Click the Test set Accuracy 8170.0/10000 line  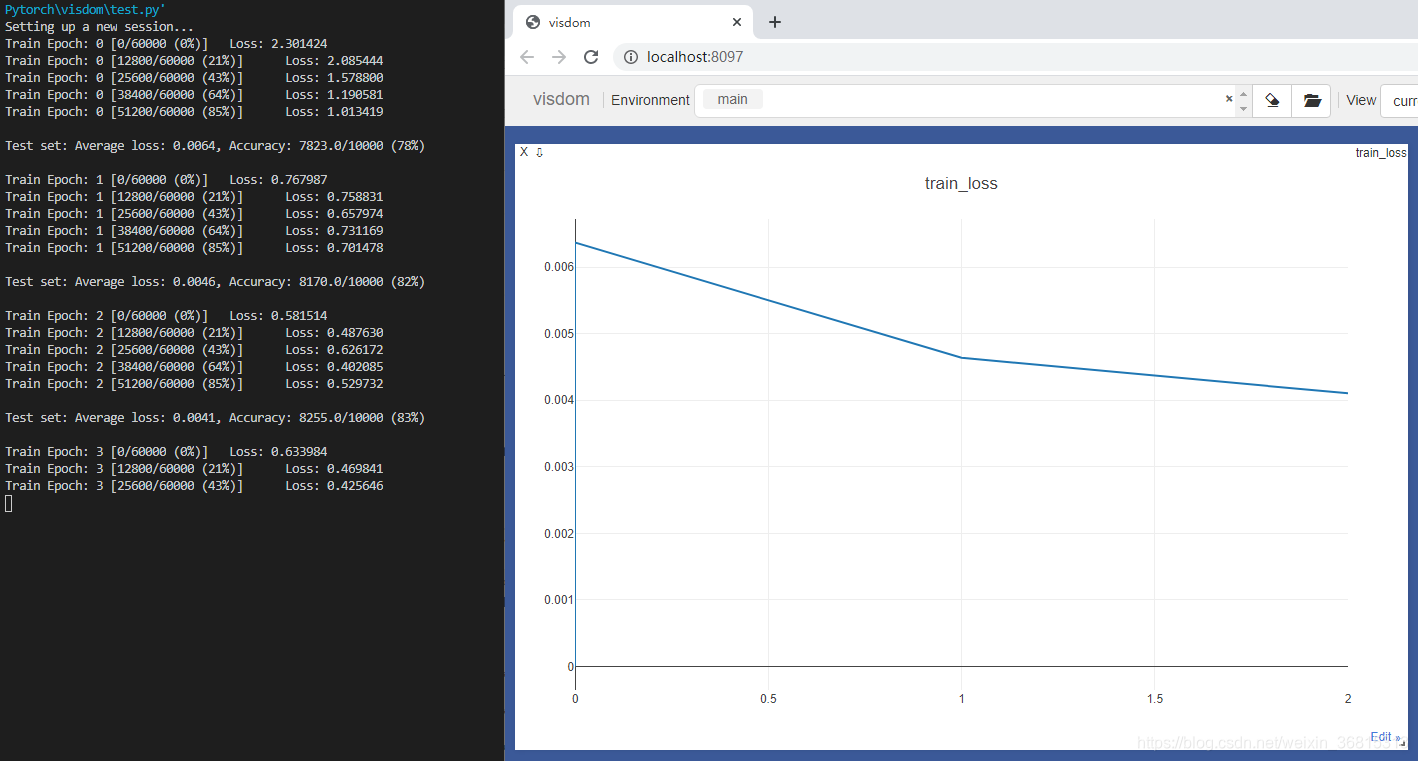coord(215,281)
